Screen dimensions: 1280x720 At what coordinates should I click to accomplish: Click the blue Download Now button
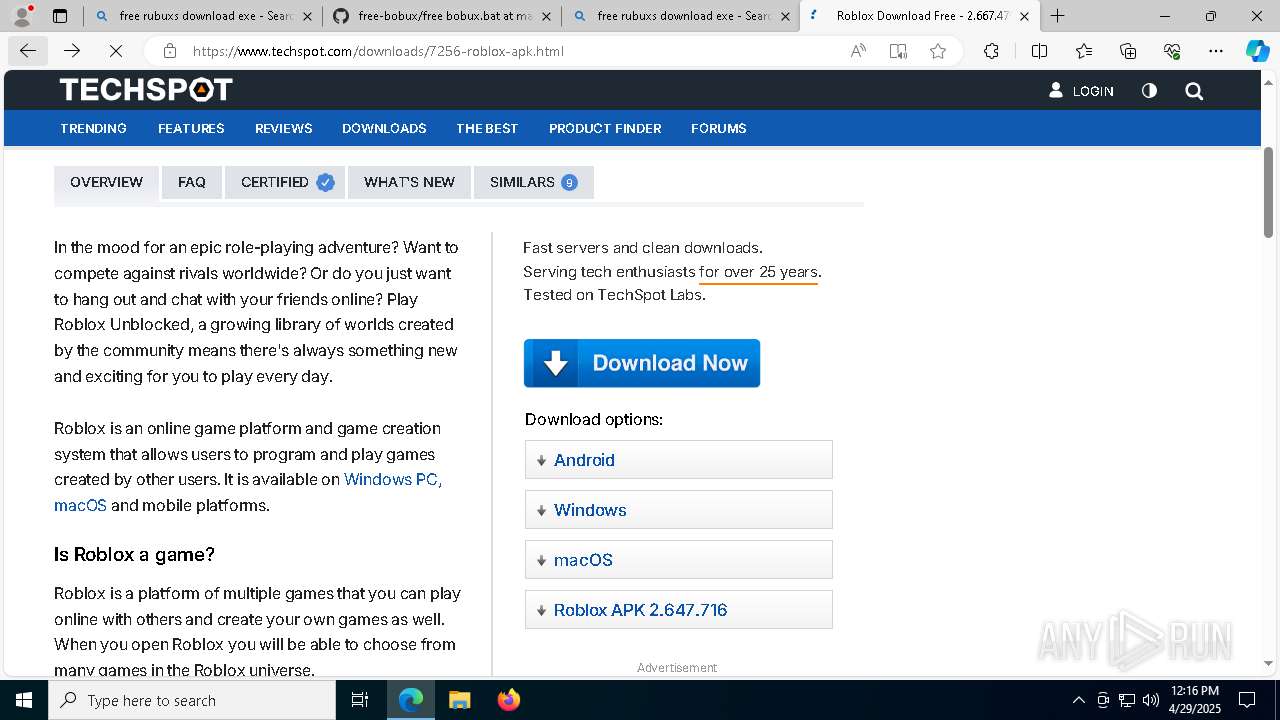642,363
